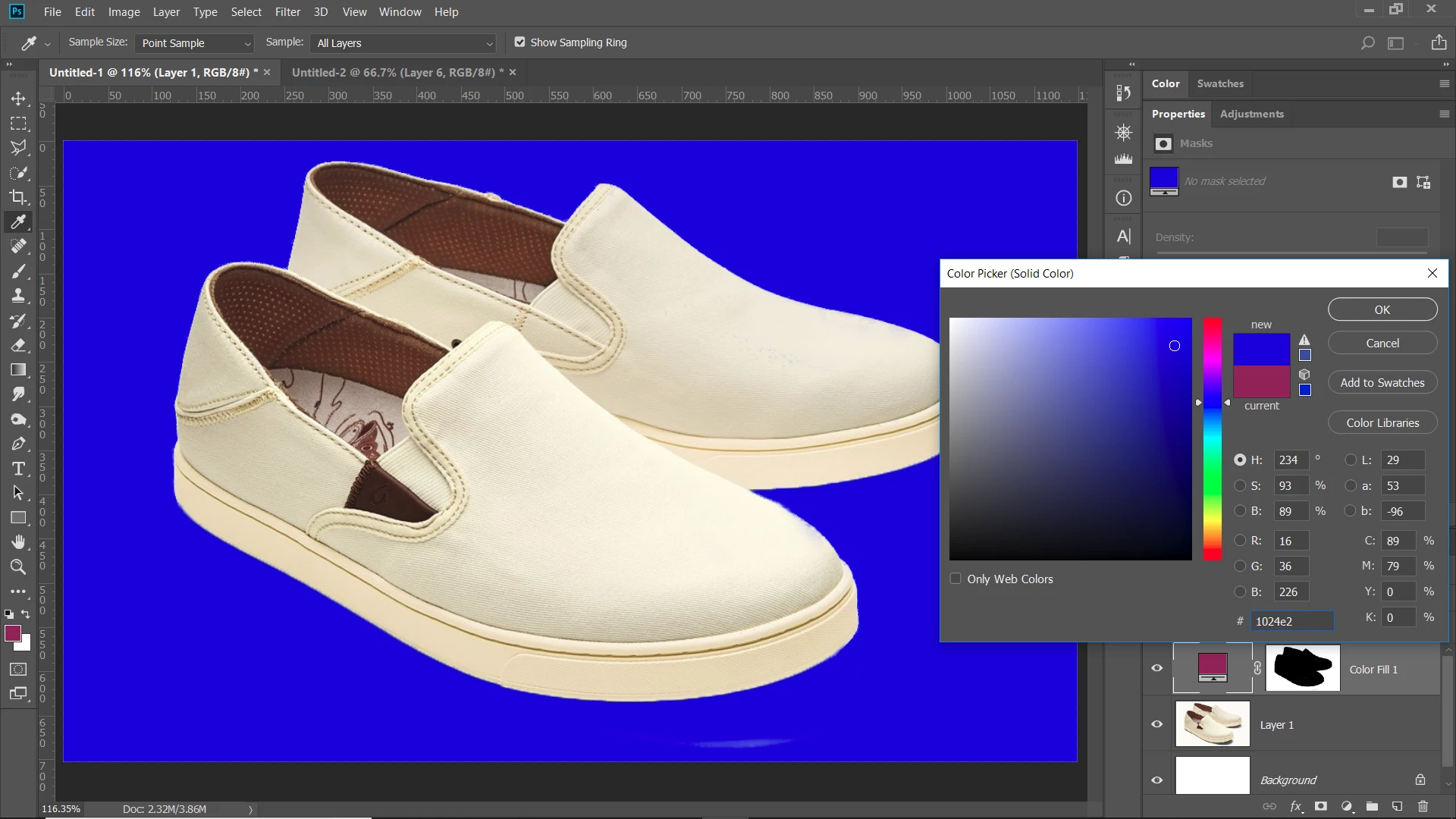Open the Properties panel options menu
Image resolution: width=1456 pixels, height=819 pixels.
(x=1444, y=114)
